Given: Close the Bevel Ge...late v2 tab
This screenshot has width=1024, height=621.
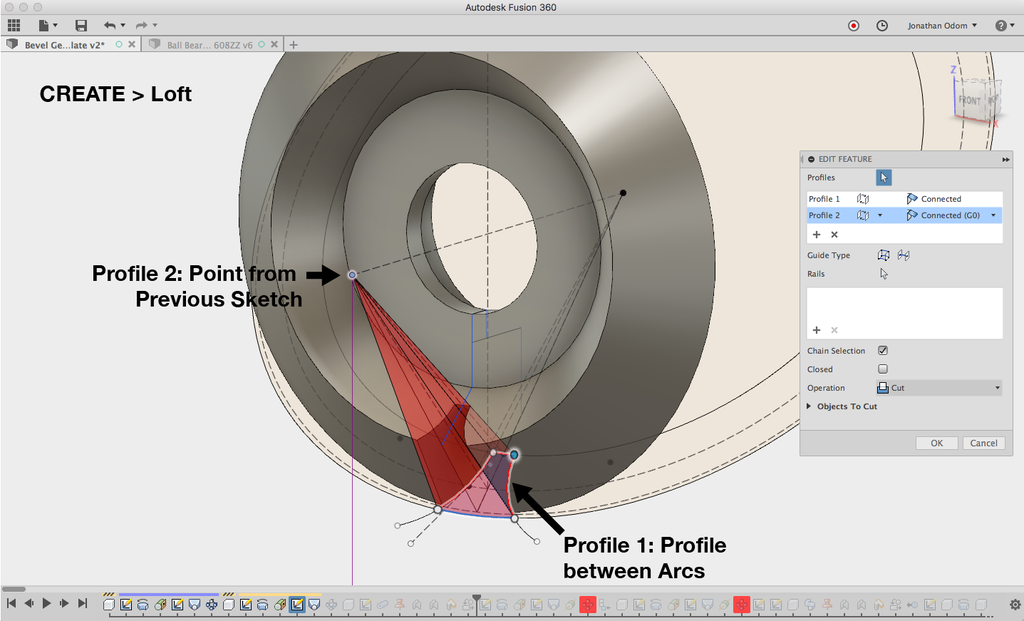Looking at the screenshot, I should 132,44.
